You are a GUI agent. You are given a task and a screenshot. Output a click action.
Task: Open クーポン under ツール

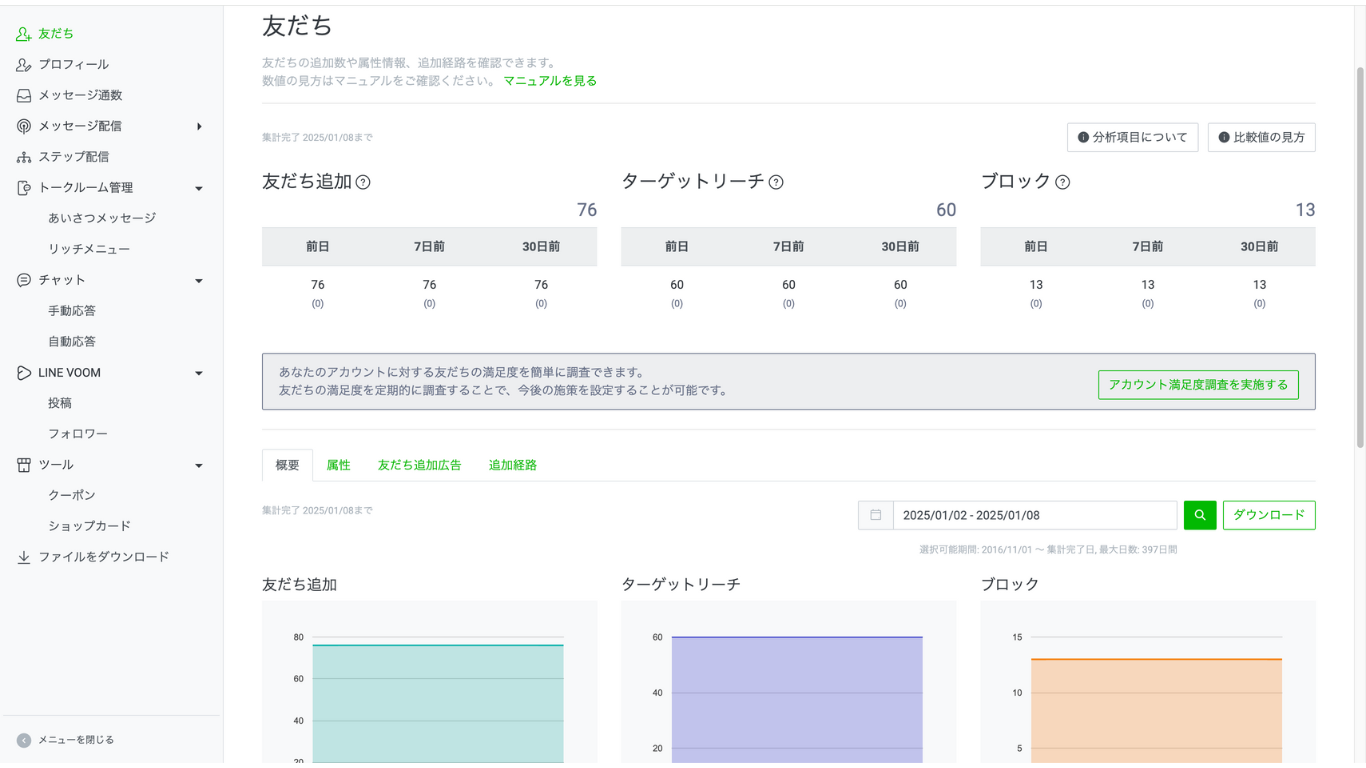pos(72,495)
